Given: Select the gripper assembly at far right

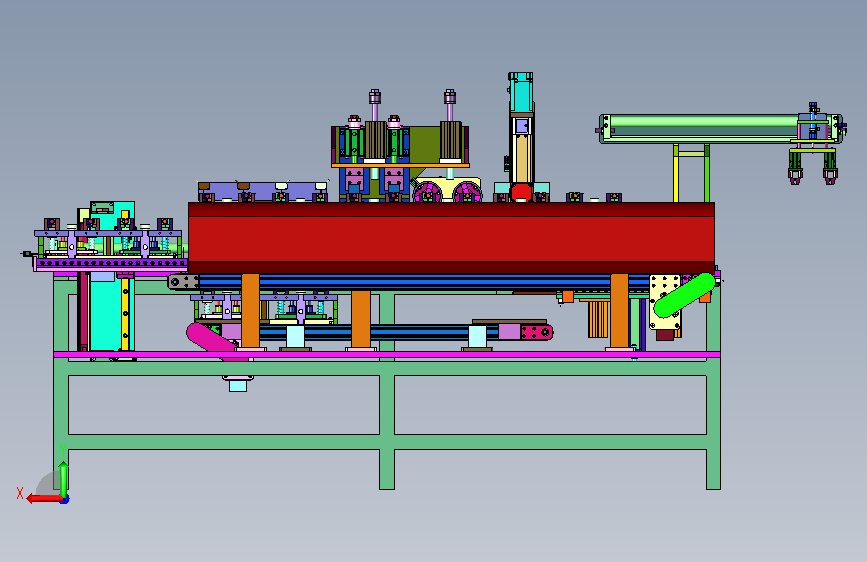Looking at the screenshot, I should point(813,144).
